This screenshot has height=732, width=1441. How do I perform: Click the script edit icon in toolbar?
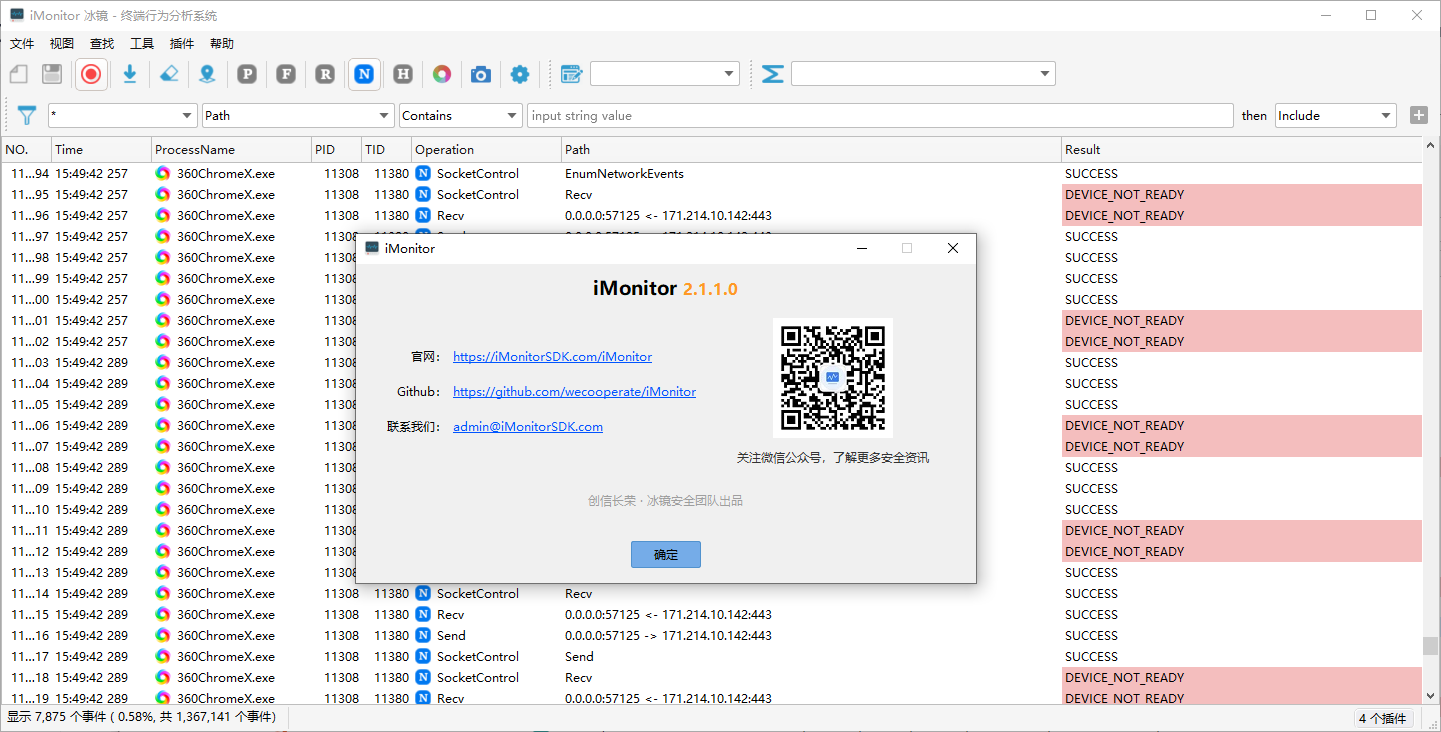point(571,74)
